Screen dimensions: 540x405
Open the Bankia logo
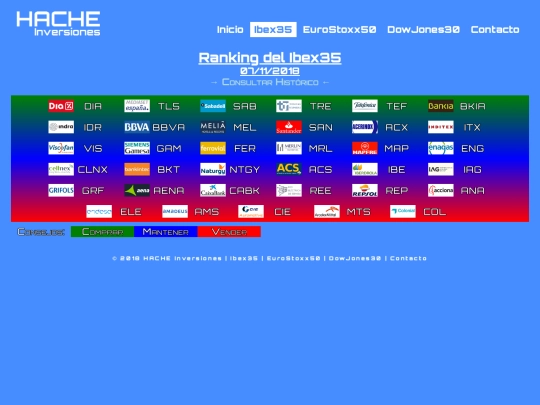pyautogui.click(x=441, y=106)
